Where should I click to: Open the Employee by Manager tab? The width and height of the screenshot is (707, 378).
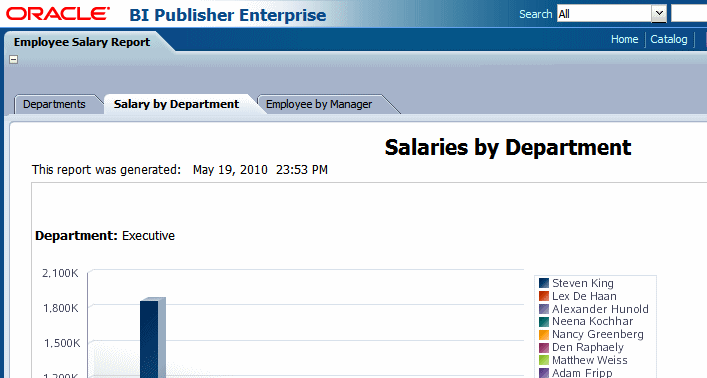click(319, 104)
